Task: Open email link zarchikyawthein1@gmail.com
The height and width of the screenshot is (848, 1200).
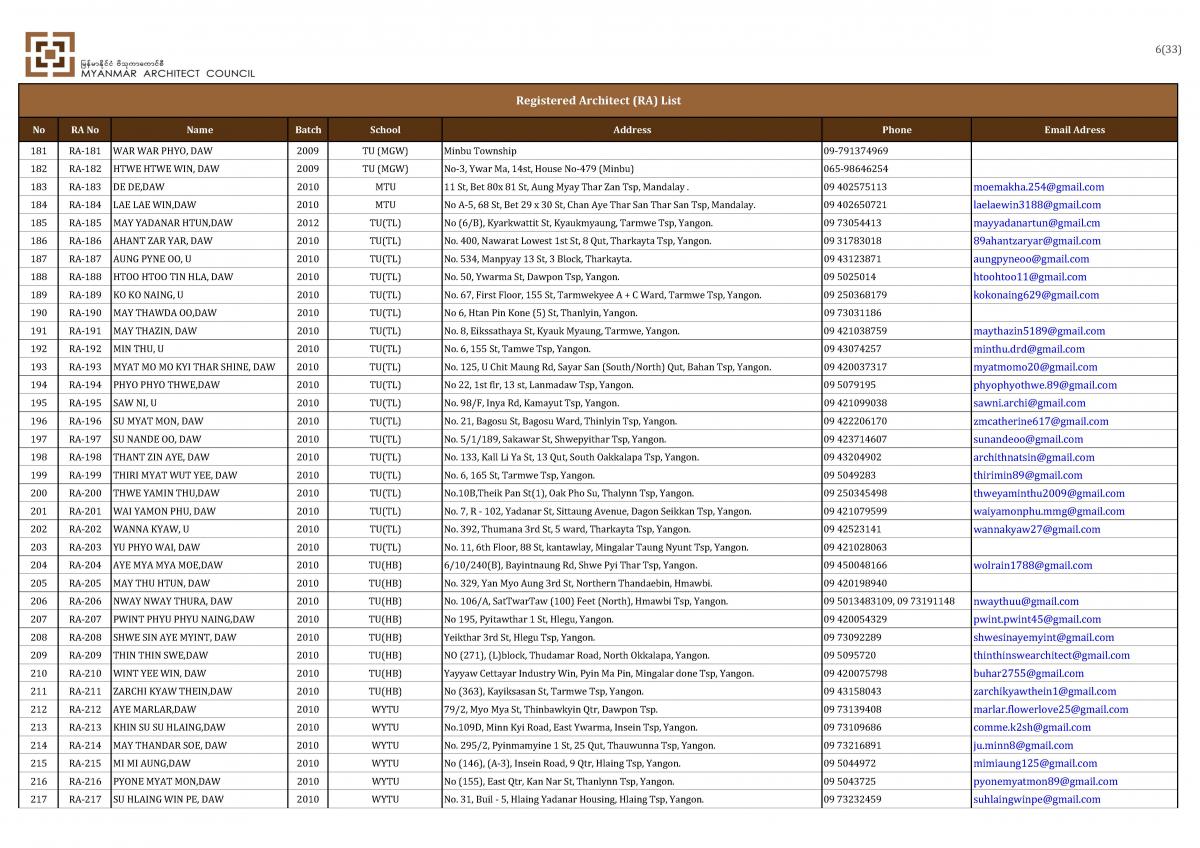Action: pyautogui.click(x=1044, y=691)
